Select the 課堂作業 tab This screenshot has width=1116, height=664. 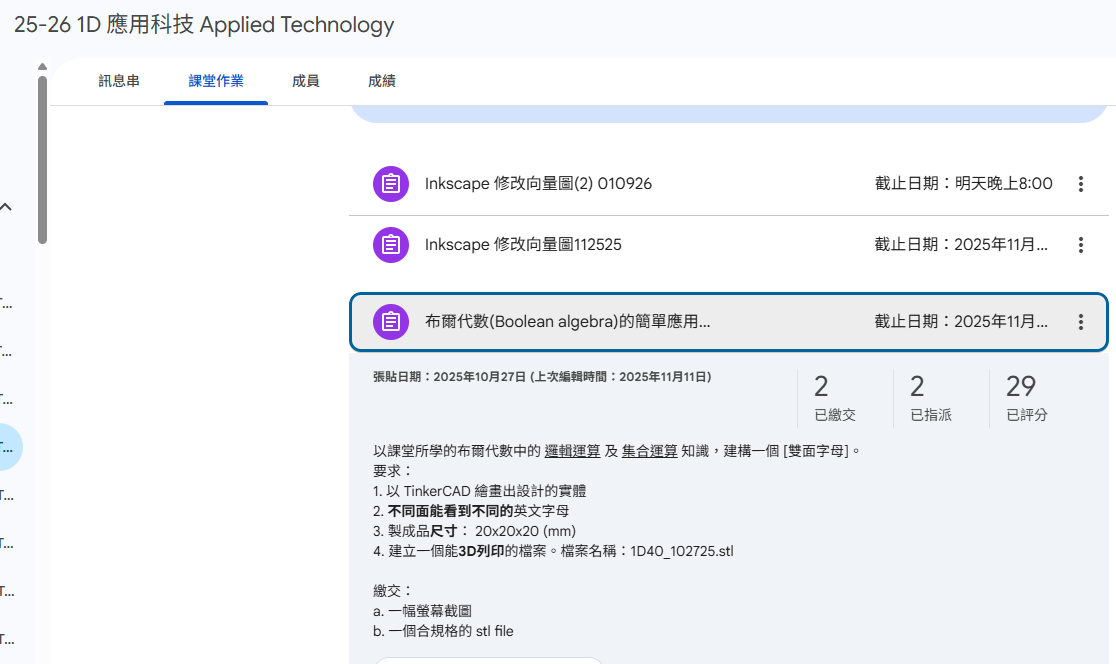click(x=216, y=81)
